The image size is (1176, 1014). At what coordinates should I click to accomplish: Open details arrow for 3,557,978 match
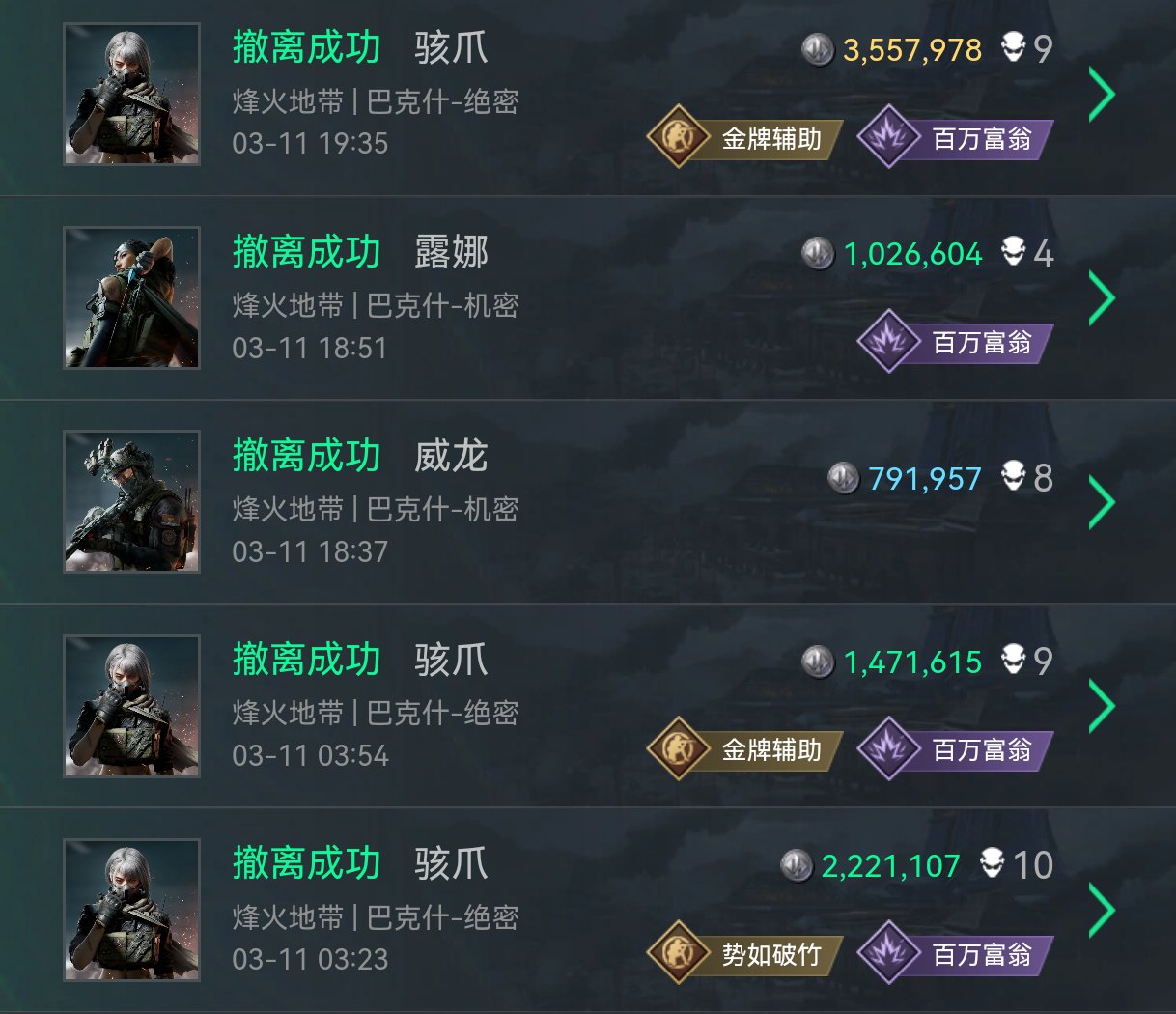coord(1102,94)
